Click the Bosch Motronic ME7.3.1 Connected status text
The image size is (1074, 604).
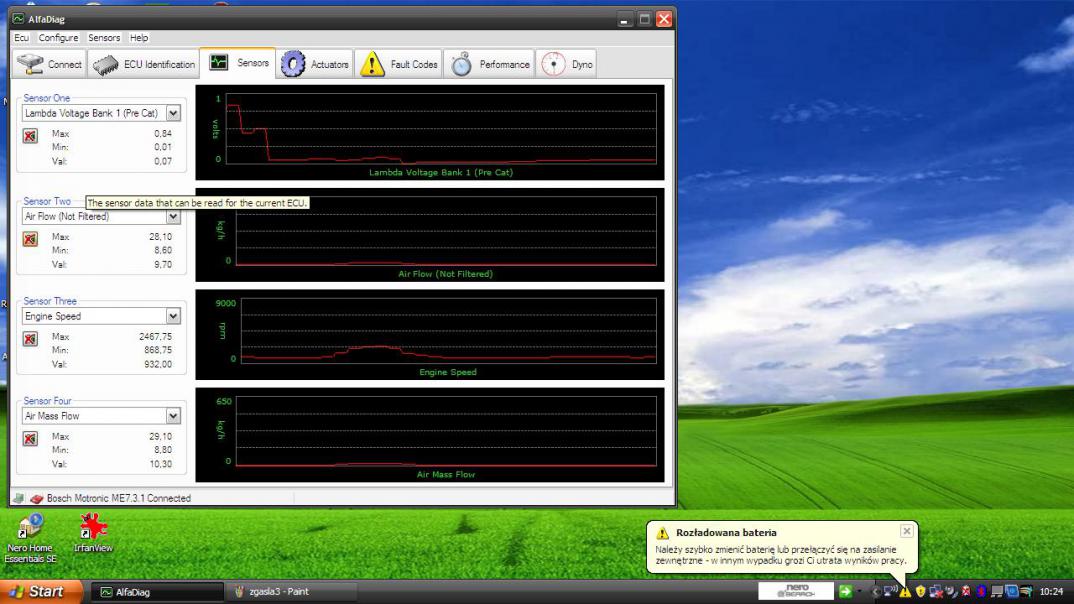(x=118, y=498)
